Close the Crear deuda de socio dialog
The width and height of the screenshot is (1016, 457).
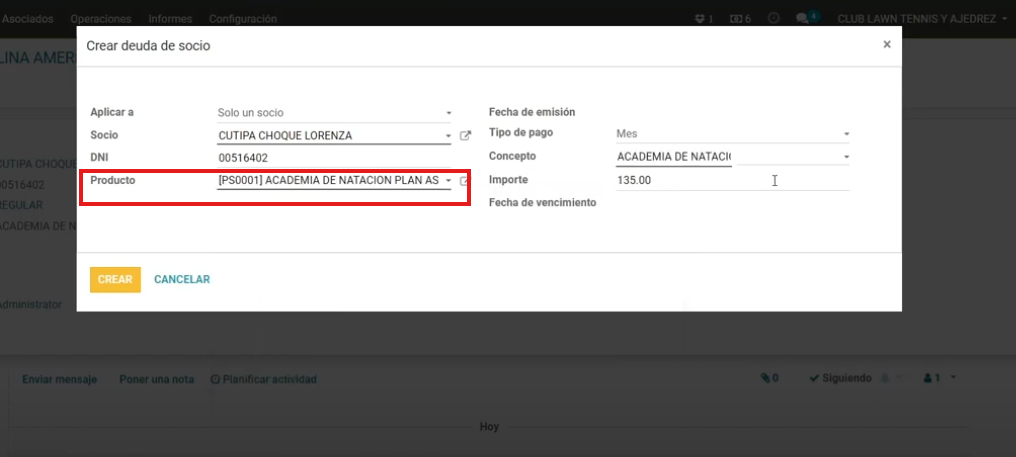point(886,45)
